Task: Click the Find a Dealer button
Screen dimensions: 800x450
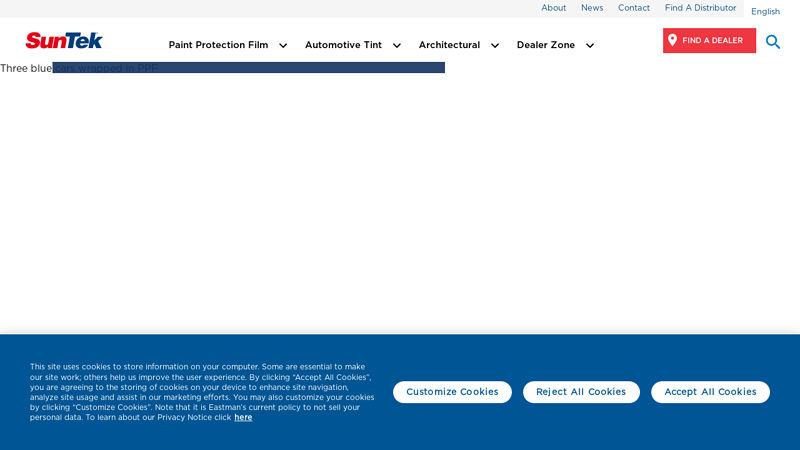Action: coord(709,41)
